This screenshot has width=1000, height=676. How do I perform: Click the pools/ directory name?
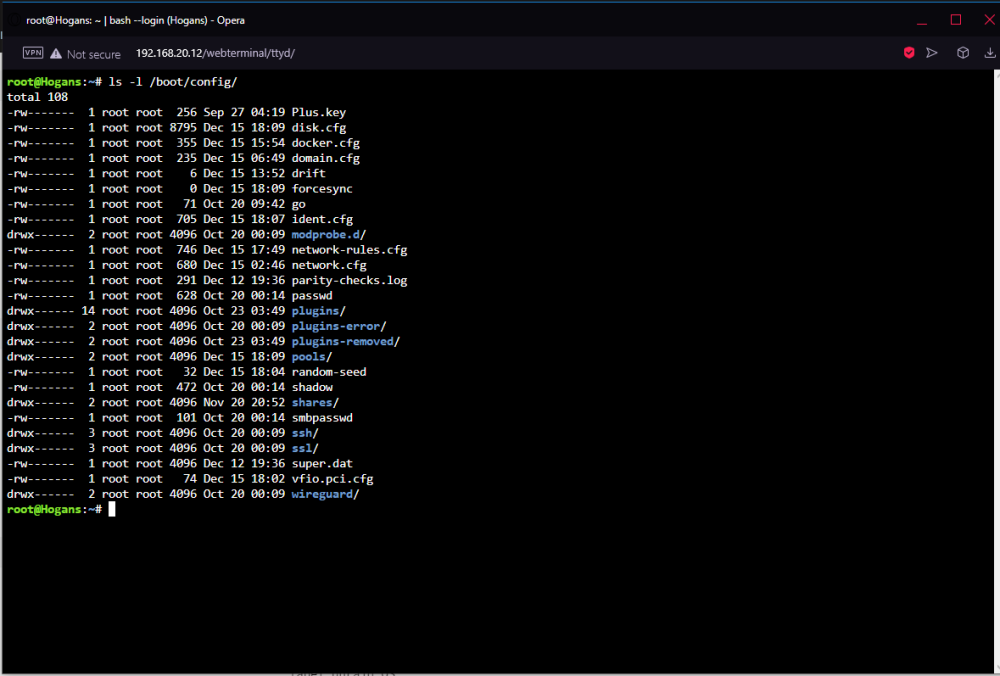click(312, 357)
